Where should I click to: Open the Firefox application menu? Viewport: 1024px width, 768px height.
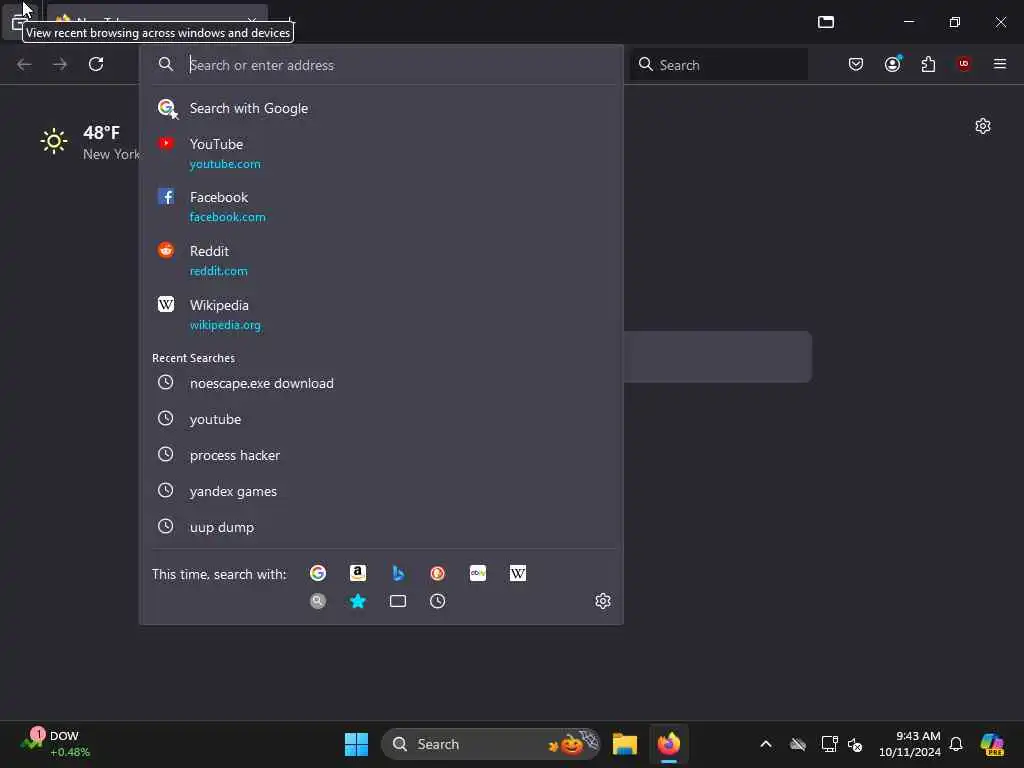[x=1000, y=64]
